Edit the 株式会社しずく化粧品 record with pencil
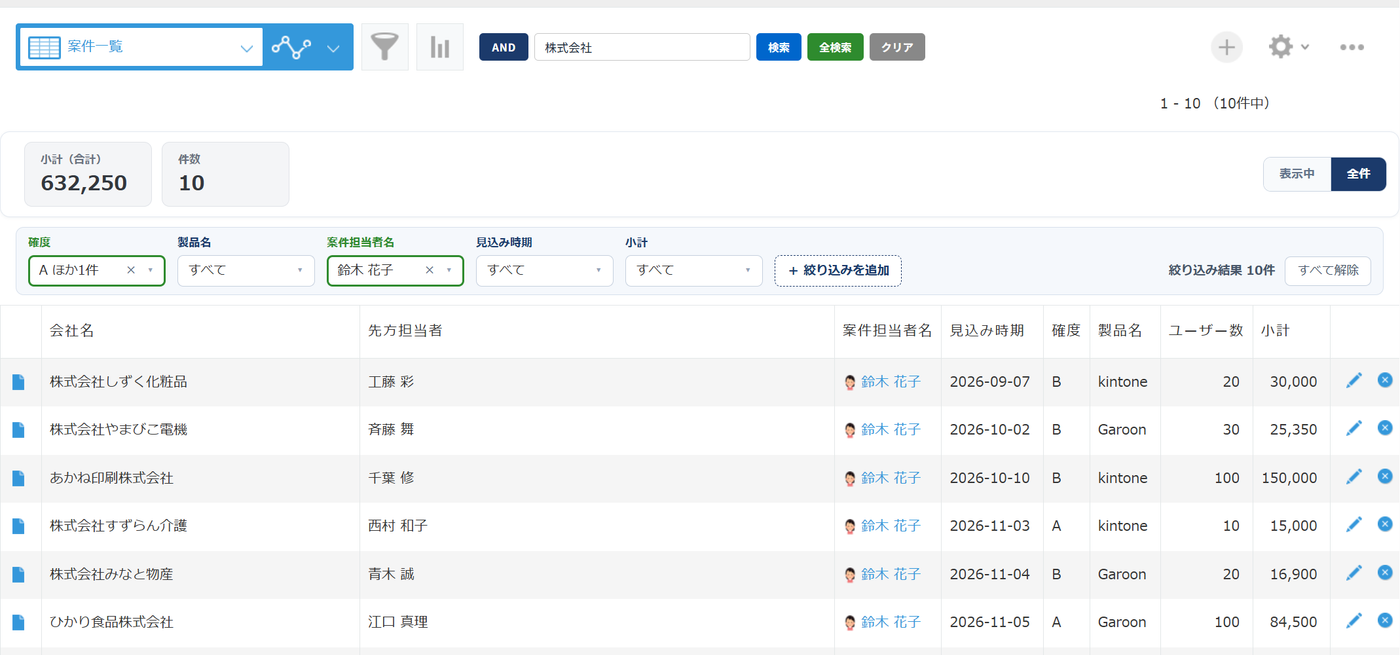This screenshot has width=1400, height=655. pyautogui.click(x=1354, y=380)
